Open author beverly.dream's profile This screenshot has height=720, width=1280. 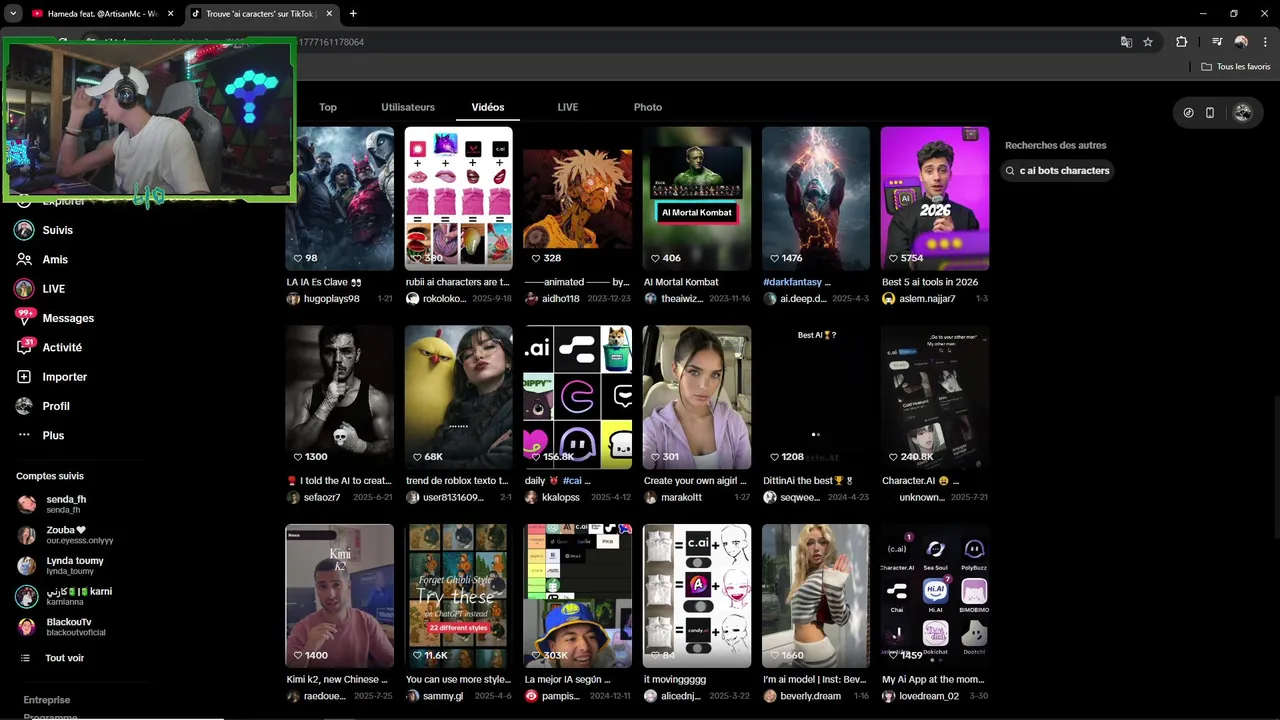(810, 696)
